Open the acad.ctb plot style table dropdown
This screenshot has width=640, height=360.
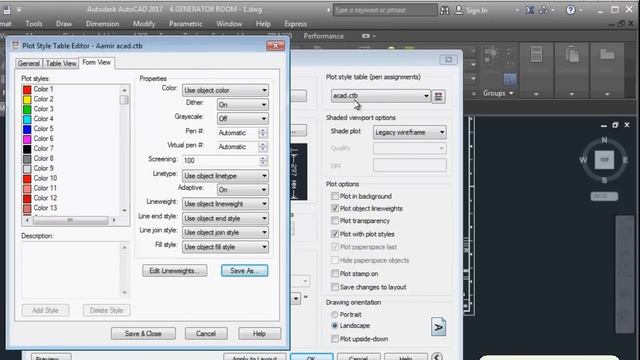[x=380, y=96]
